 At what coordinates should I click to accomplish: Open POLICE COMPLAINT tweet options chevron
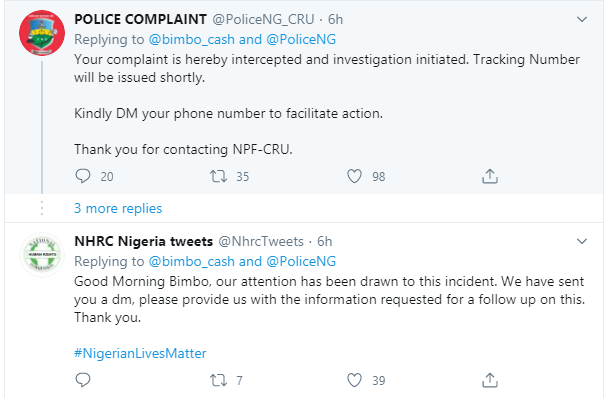[x=582, y=19]
